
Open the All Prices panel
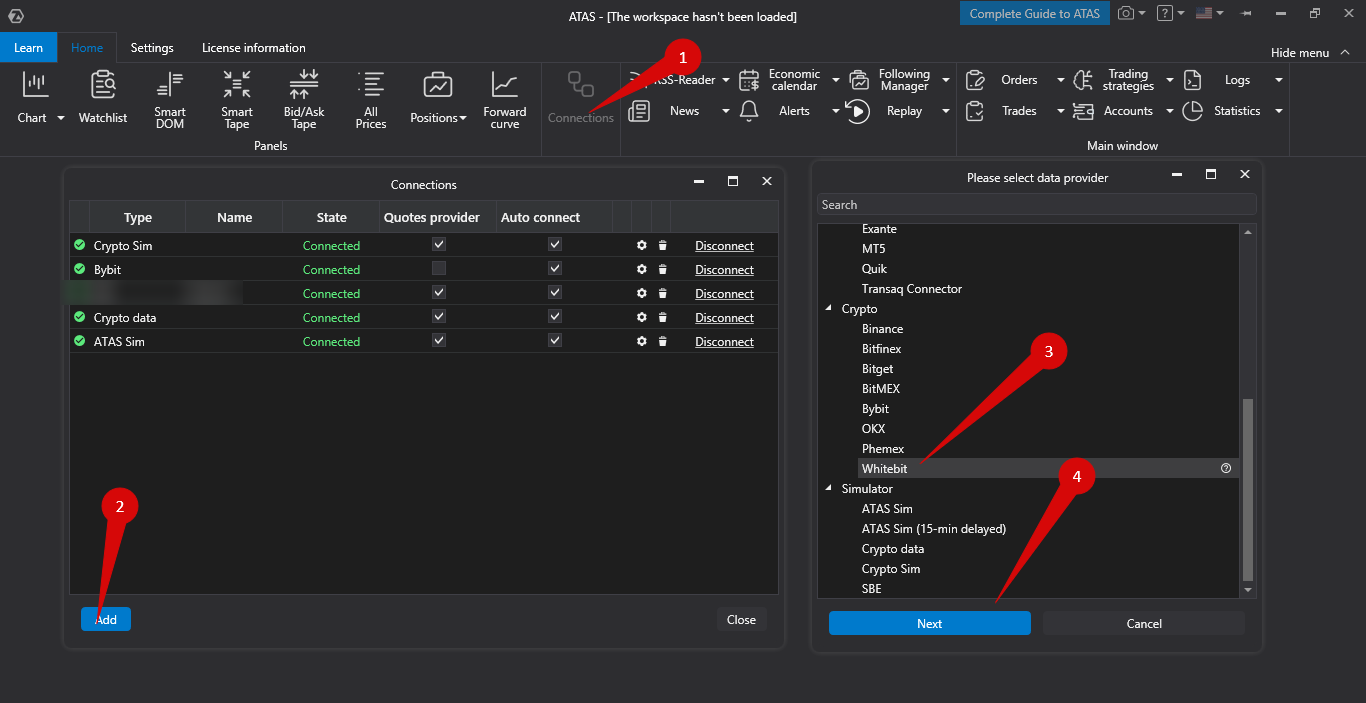coord(371,100)
